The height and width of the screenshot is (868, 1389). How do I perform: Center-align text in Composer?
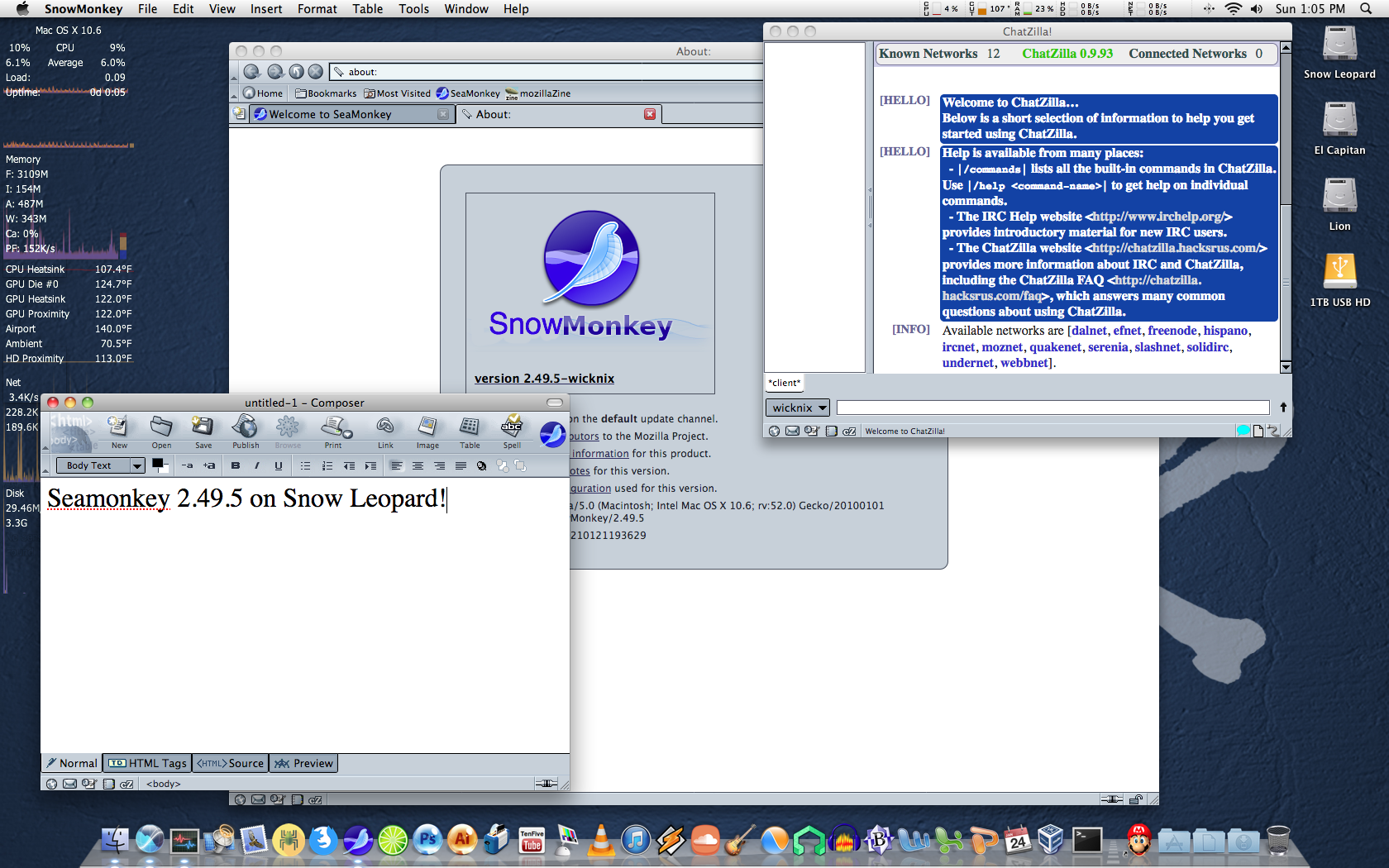click(x=418, y=465)
